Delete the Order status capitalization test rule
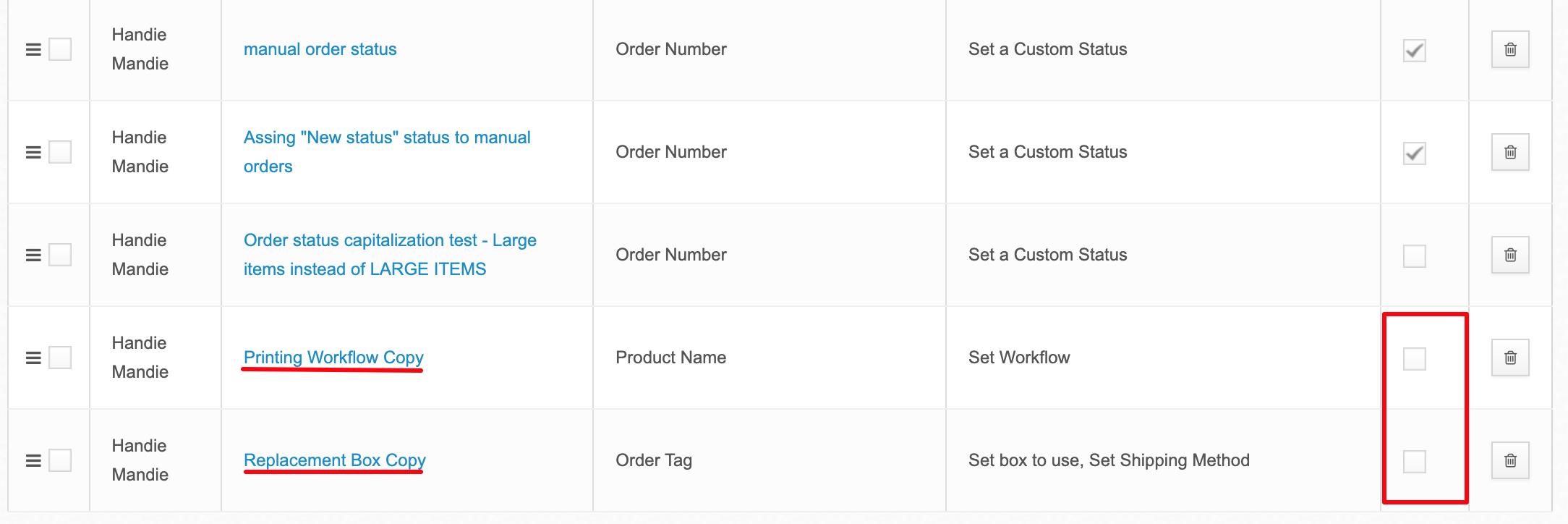Viewport: 1568px width, 524px height. 1510,255
